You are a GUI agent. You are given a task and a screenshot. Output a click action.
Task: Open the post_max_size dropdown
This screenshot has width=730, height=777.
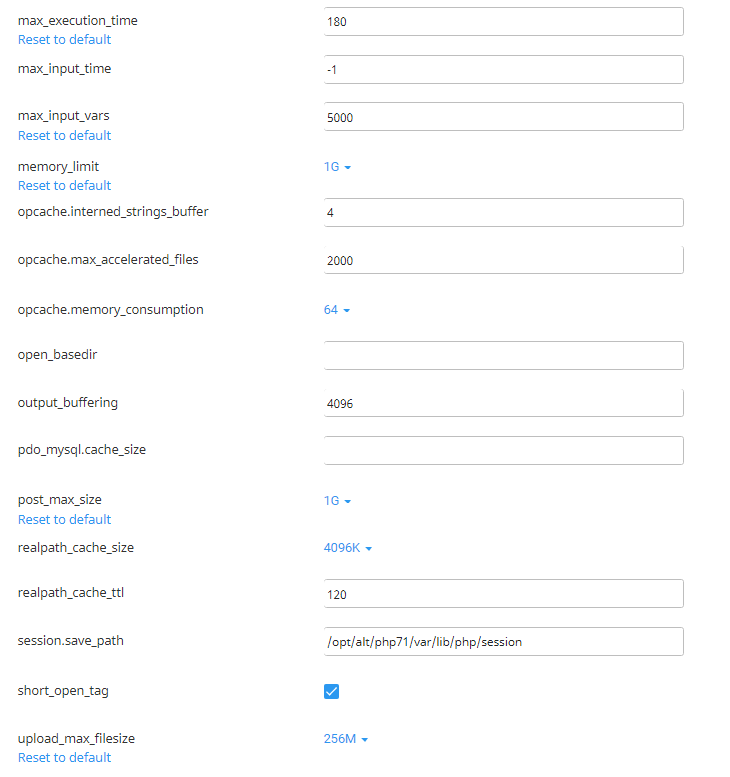(x=337, y=501)
